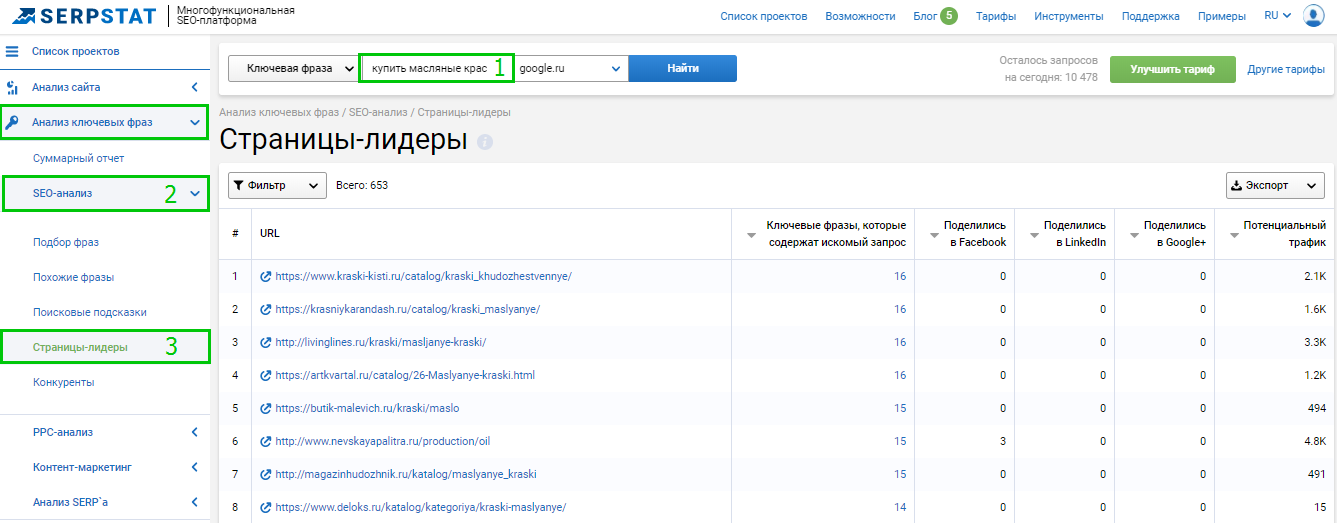Open the Экспорт dropdown

click(x=1275, y=185)
